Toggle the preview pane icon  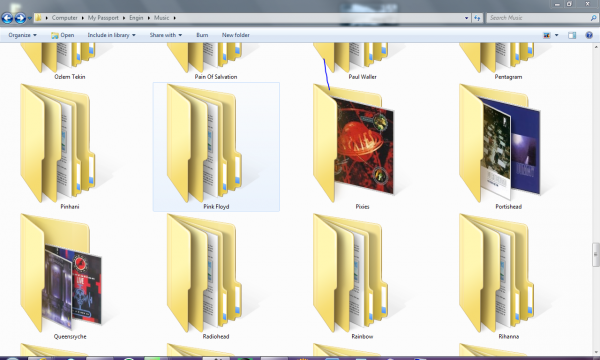click(x=572, y=35)
